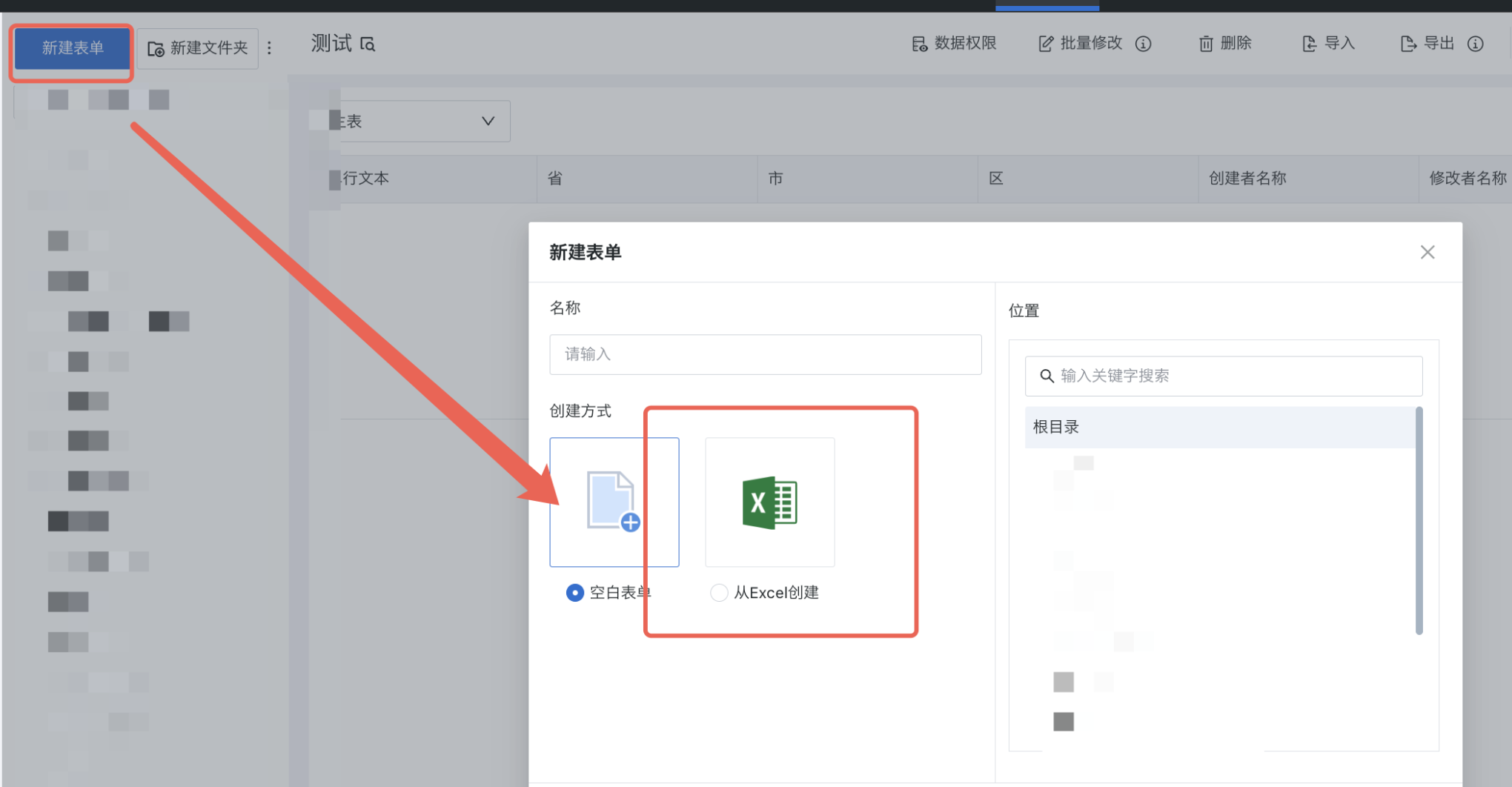Show info icon beside 批量修改
This screenshot has width=1512, height=787.
tap(1144, 44)
